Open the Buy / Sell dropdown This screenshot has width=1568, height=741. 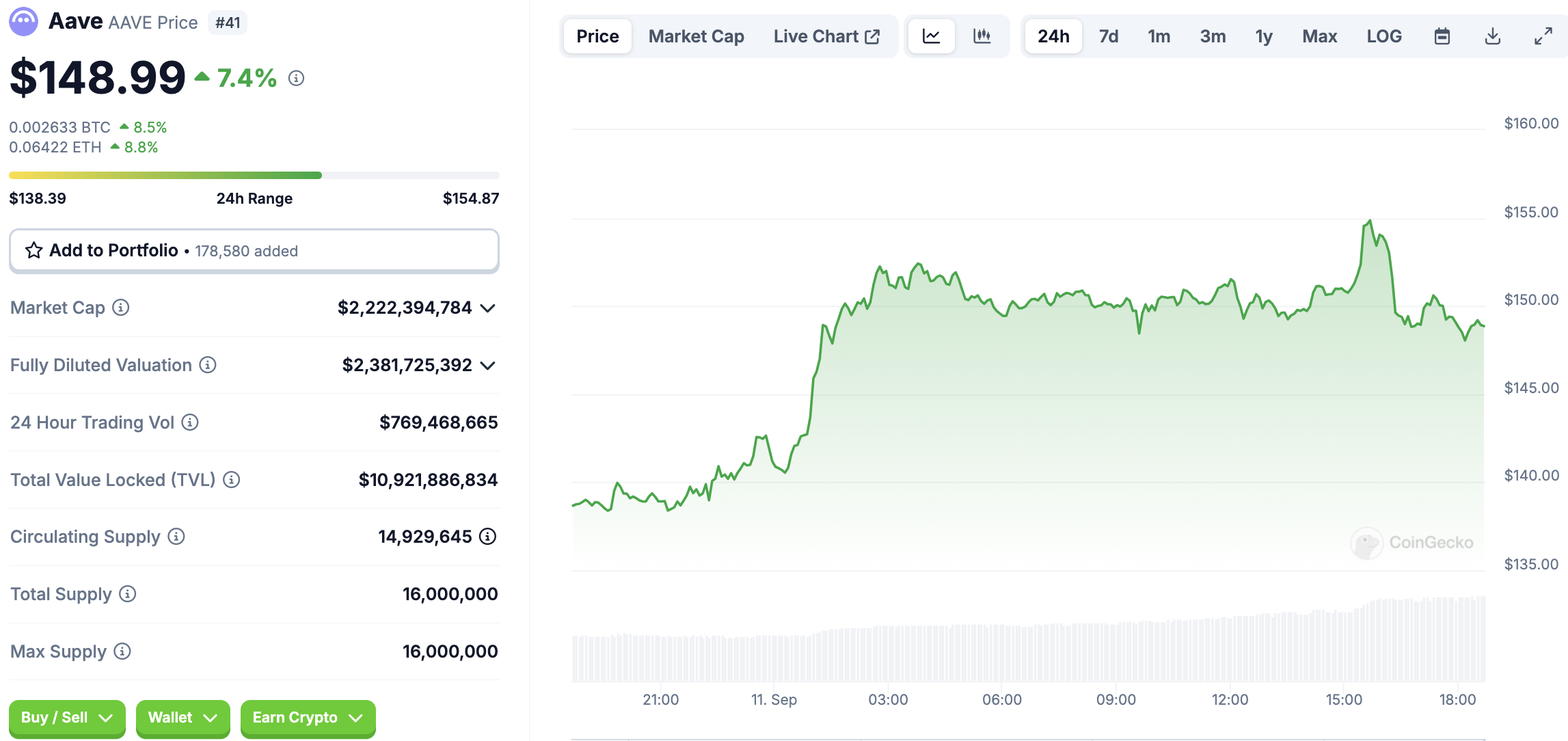click(67, 718)
